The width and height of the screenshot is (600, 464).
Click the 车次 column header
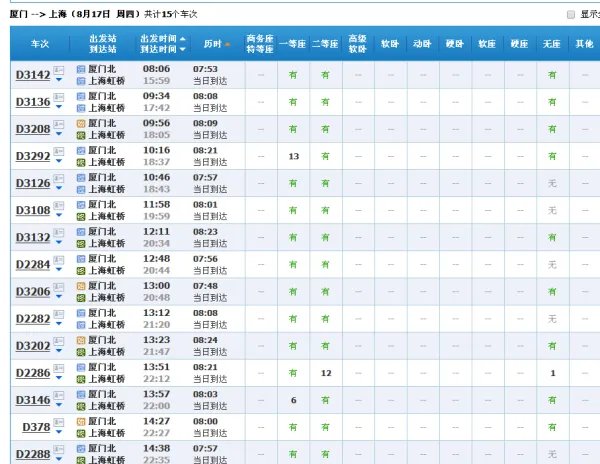[40, 44]
